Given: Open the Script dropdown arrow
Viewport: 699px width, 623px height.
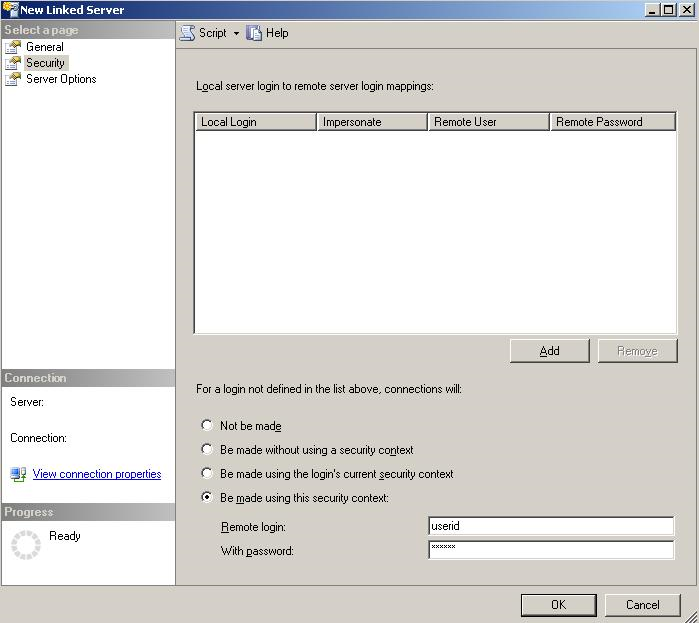Looking at the screenshot, I should 236,33.
